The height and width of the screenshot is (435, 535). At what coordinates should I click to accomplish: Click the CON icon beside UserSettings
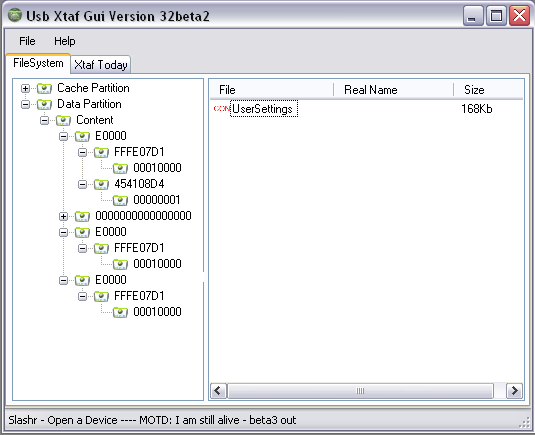pyautogui.click(x=222, y=108)
